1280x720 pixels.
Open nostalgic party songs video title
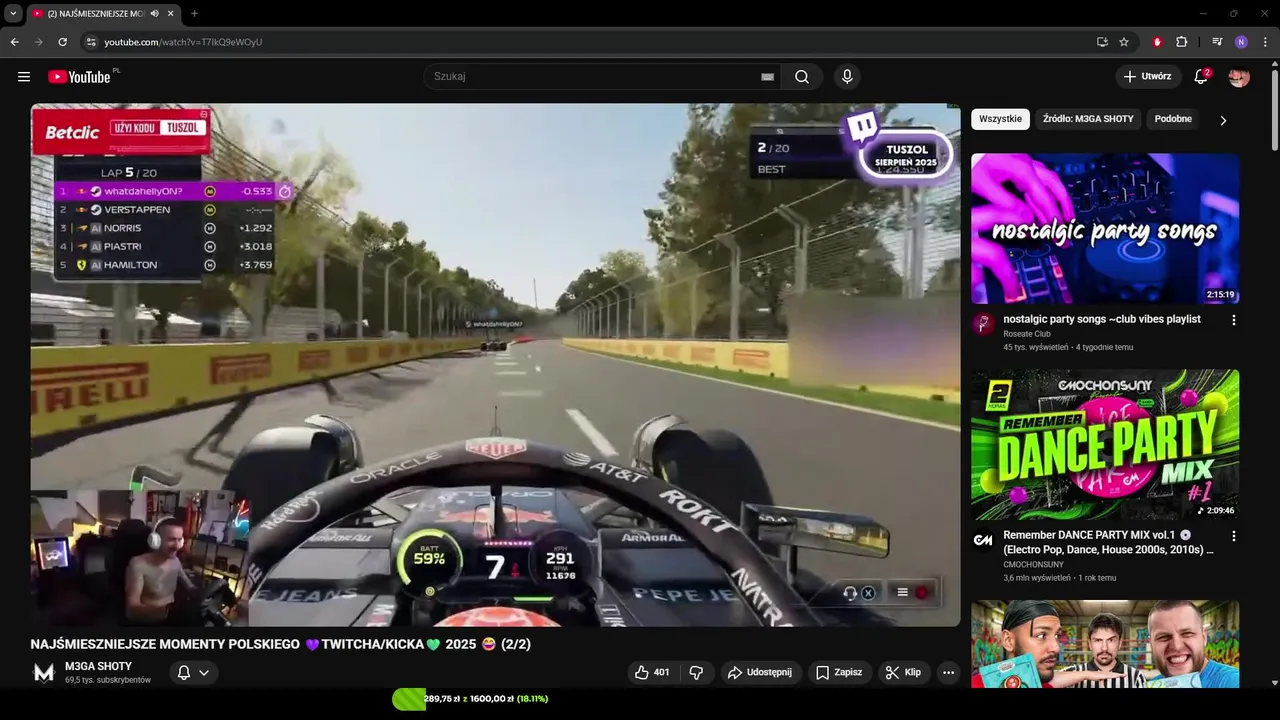point(1102,319)
